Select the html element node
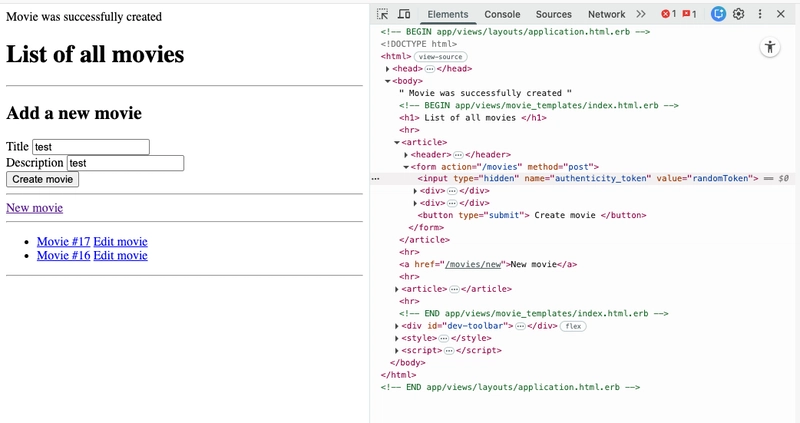This screenshot has height=423, width=800. click(x=395, y=57)
